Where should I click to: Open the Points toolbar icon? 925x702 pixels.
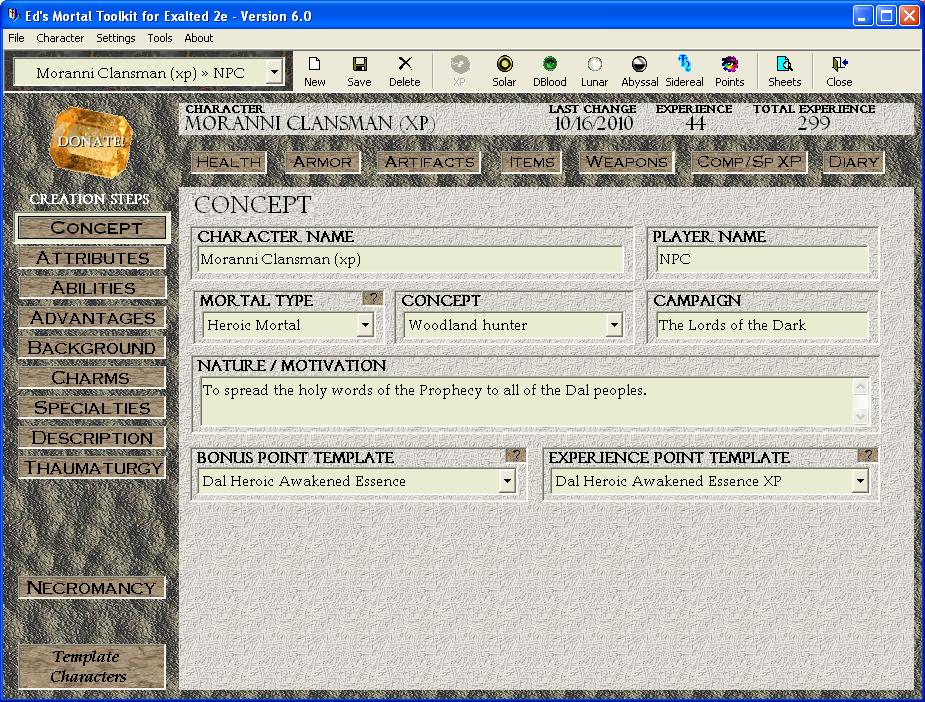click(x=730, y=71)
